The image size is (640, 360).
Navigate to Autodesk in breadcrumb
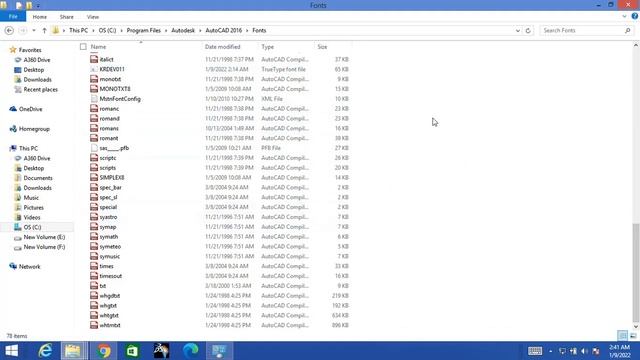point(183,31)
